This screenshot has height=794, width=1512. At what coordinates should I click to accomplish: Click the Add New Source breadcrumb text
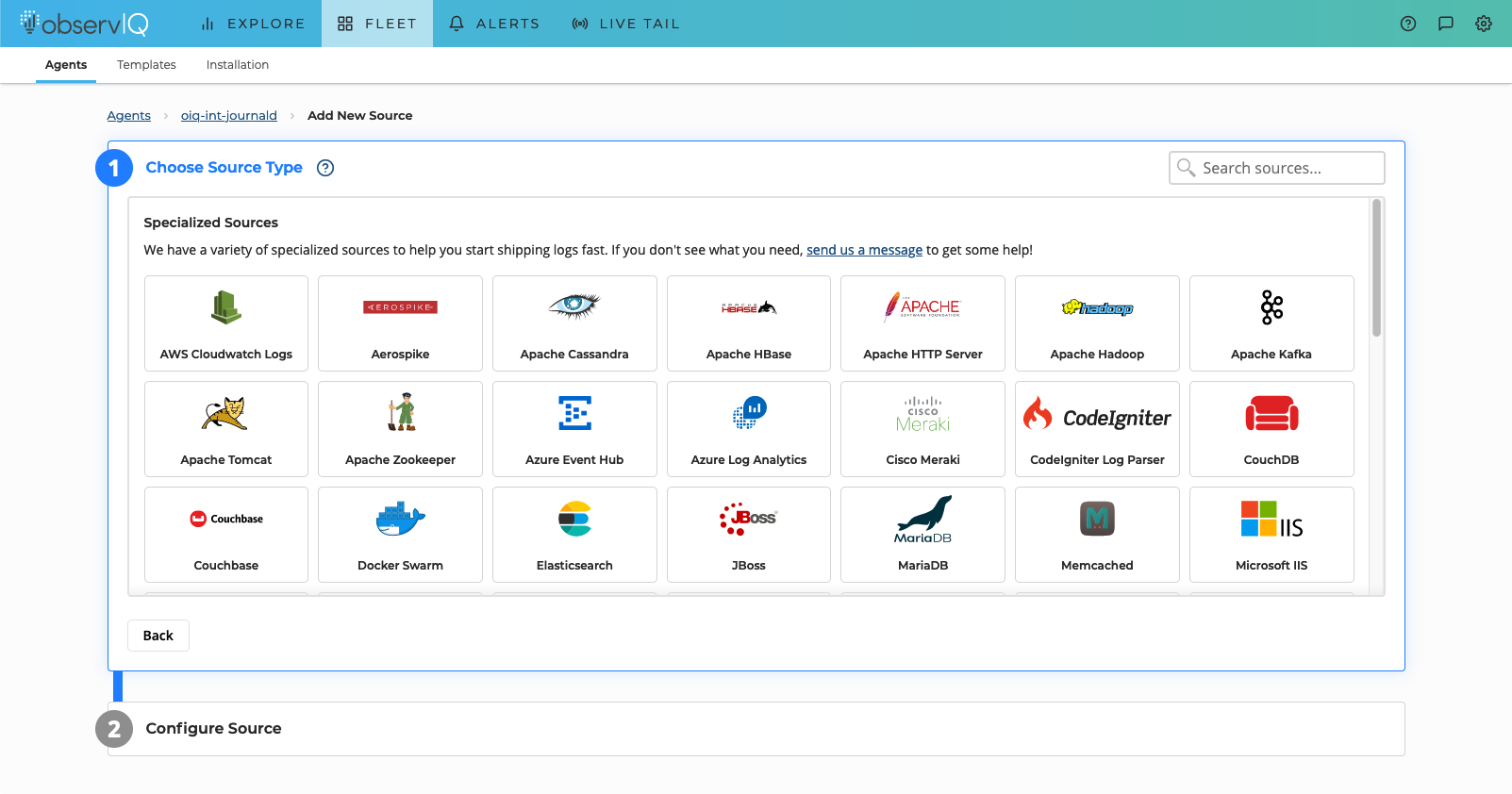(360, 115)
